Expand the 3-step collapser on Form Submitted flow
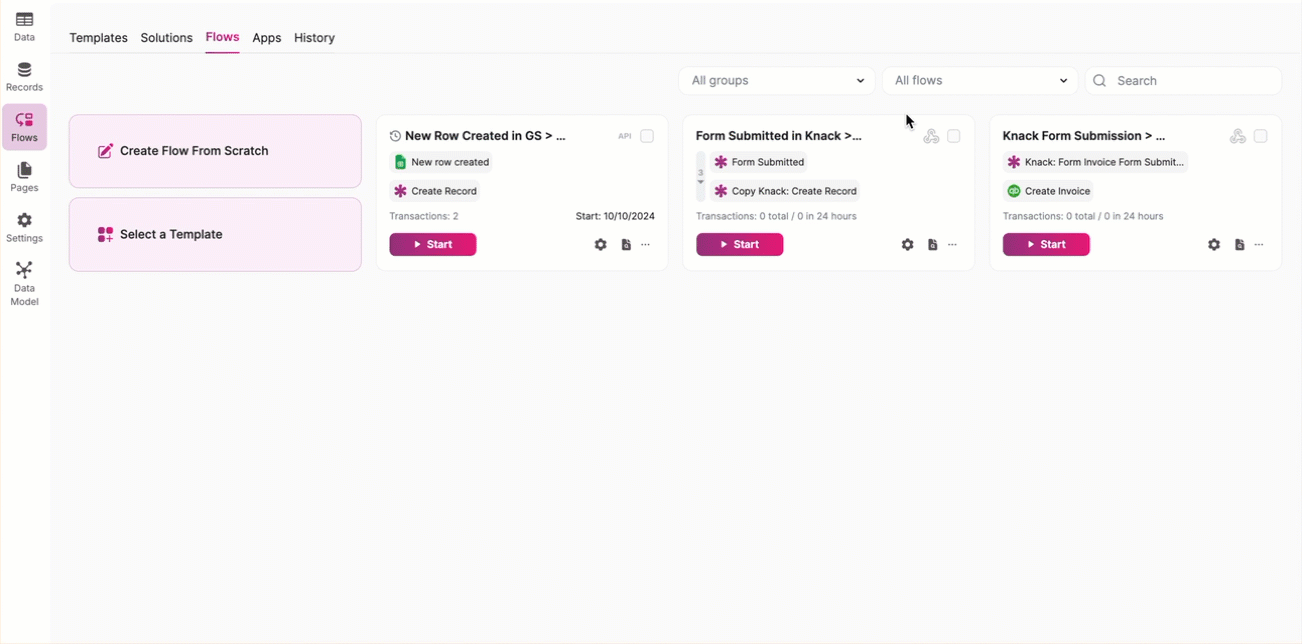The image size is (1302, 644). click(x=700, y=177)
